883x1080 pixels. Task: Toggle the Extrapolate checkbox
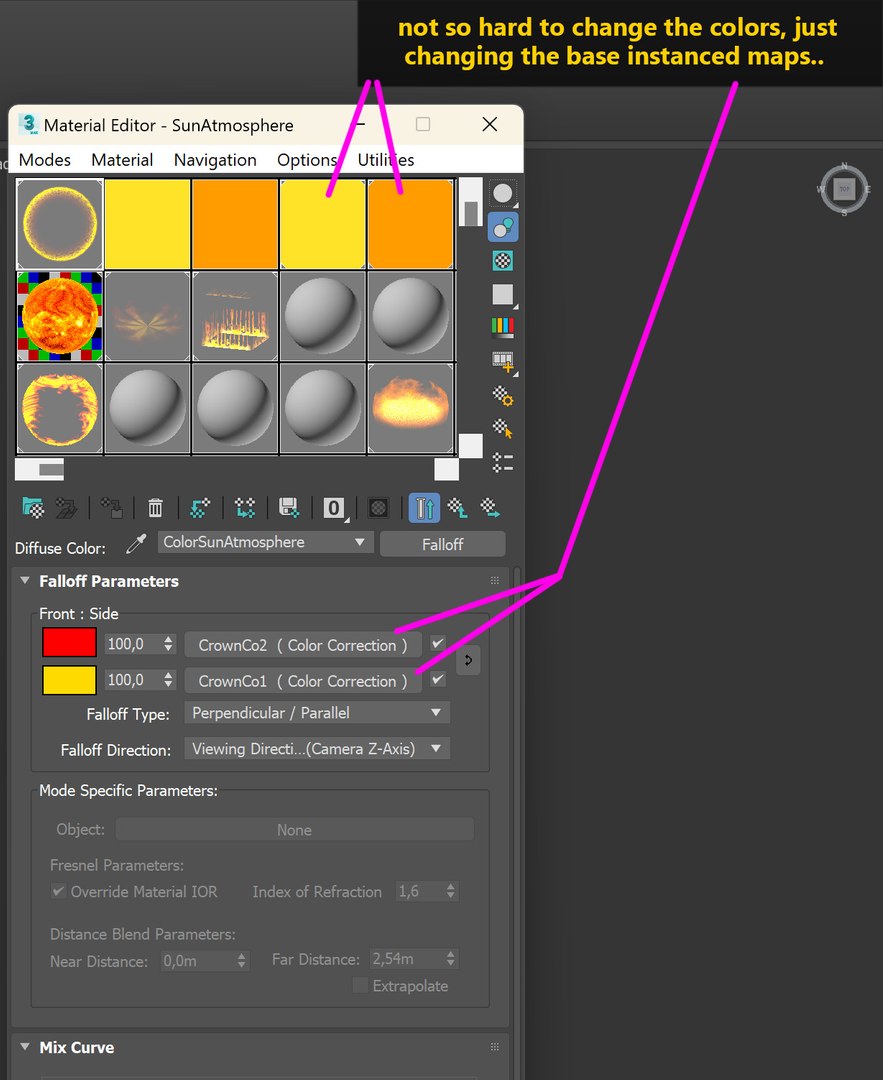click(x=360, y=986)
